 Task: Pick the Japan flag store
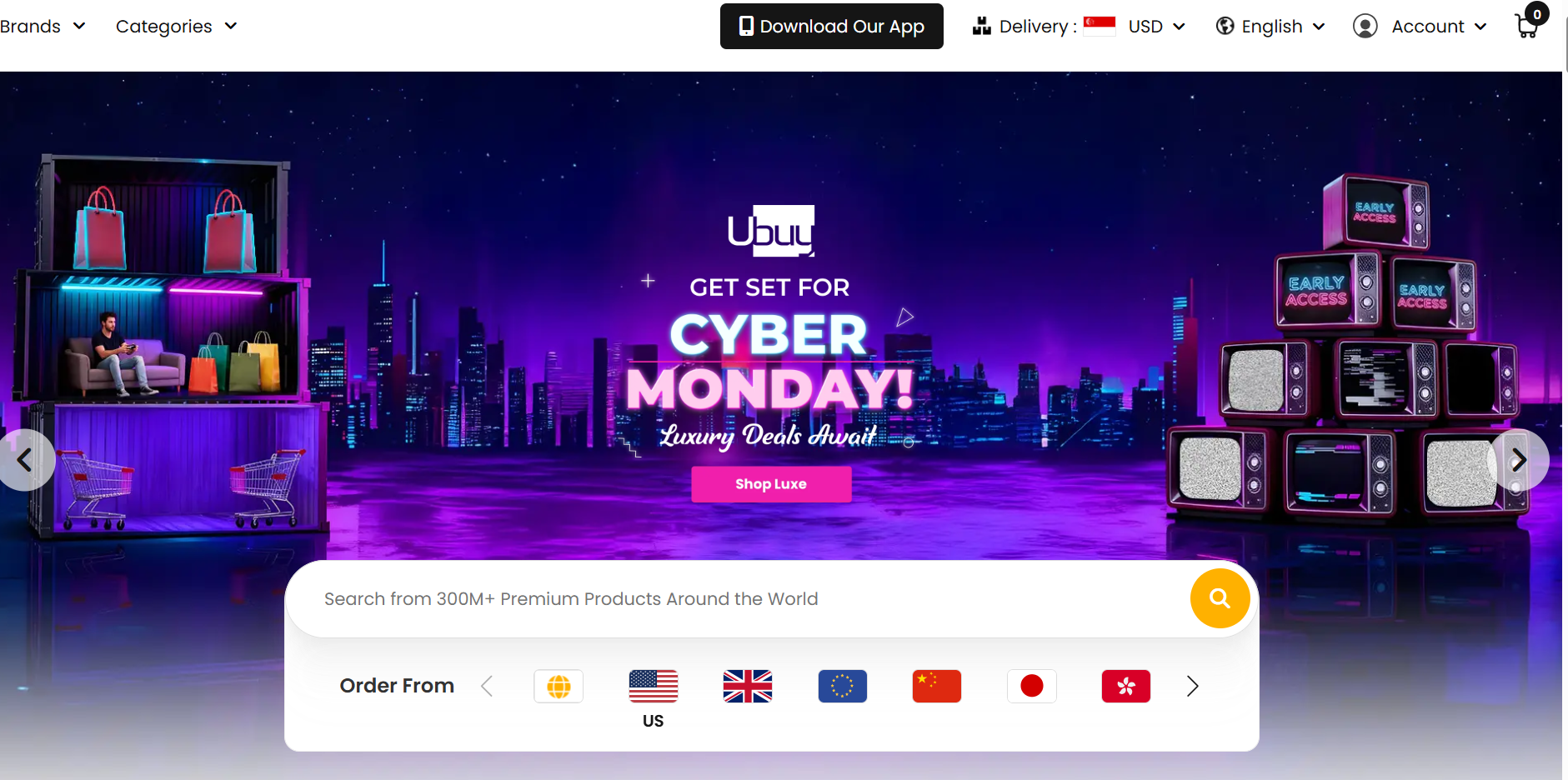(1032, 686)
